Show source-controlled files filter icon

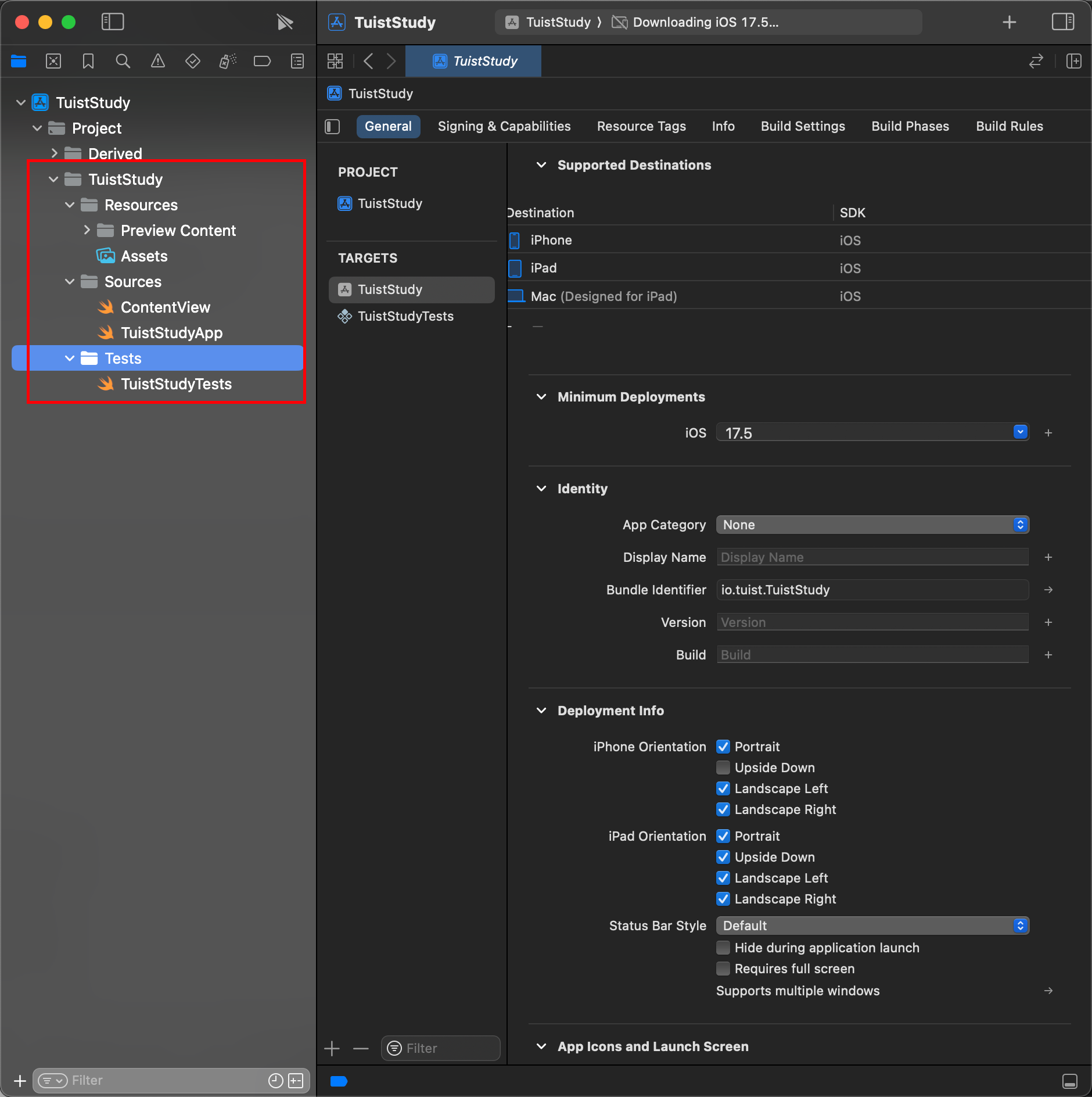coord(296,1081)
